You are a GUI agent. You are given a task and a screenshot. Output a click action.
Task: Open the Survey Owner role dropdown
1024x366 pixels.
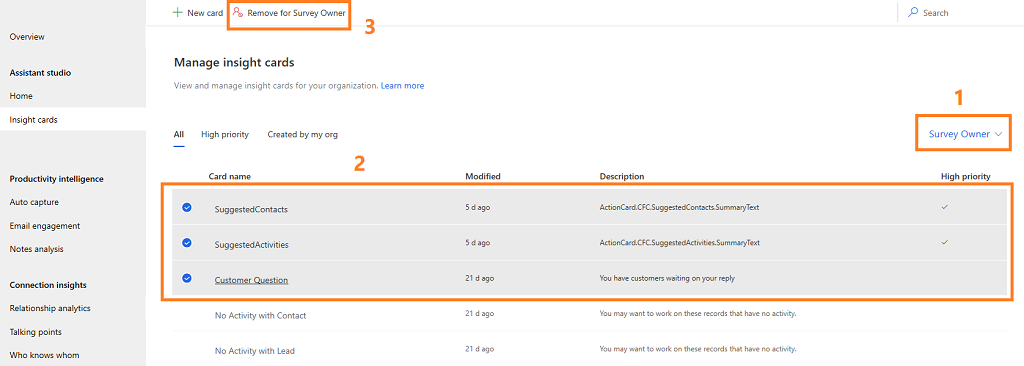click(x=965, y=134)
